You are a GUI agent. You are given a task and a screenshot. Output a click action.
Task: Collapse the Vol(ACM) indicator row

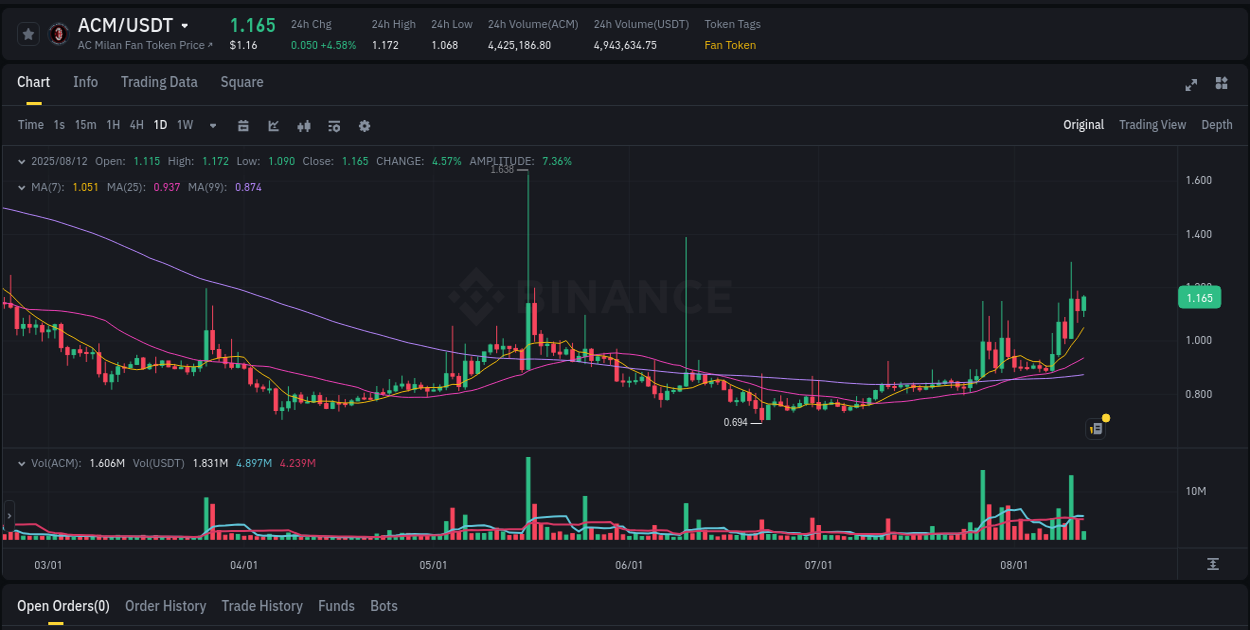pyautogui.click(x=22, y=463)
